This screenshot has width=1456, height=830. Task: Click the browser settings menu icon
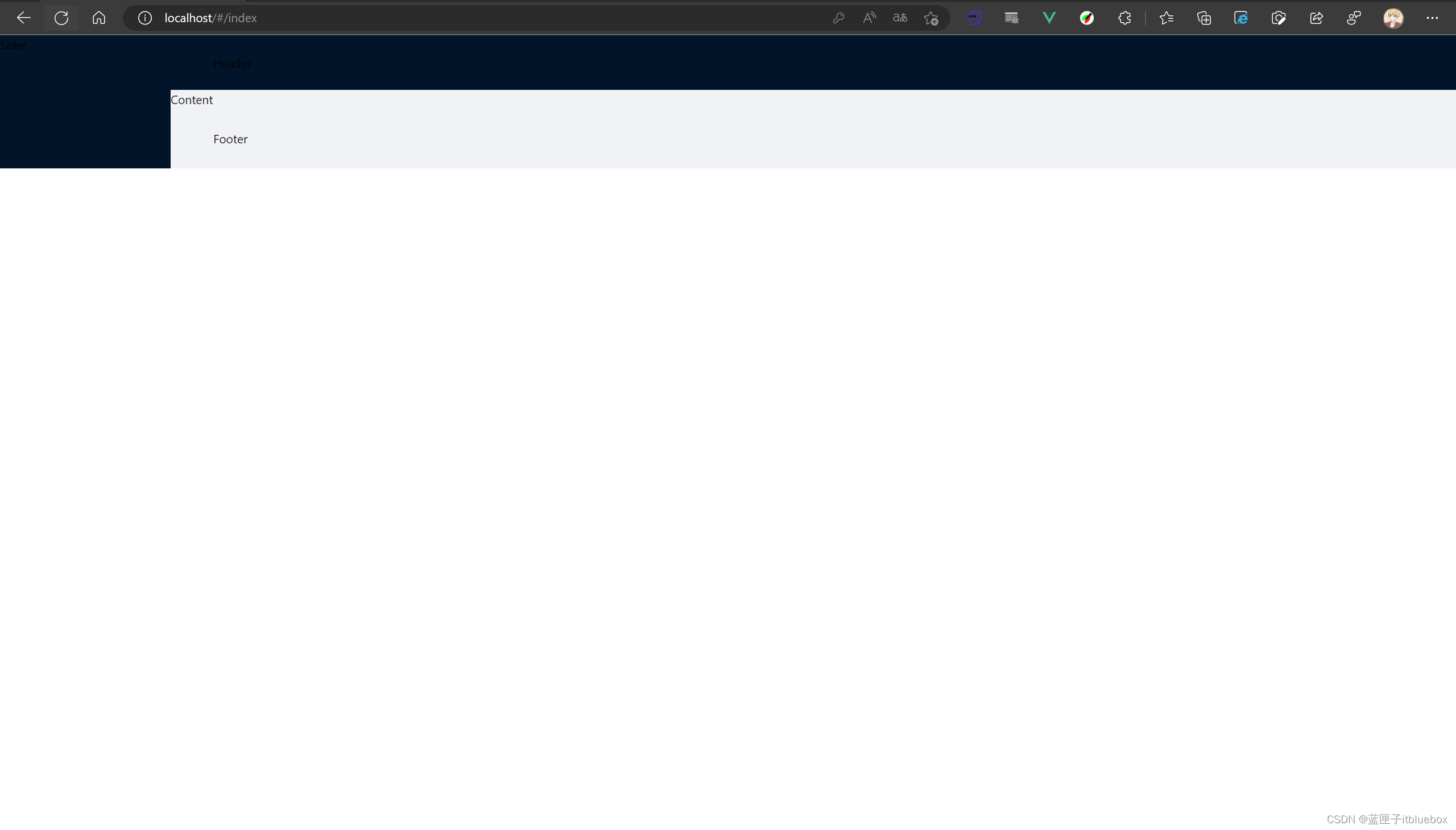pyautogui.click(x=1432, y=18)
